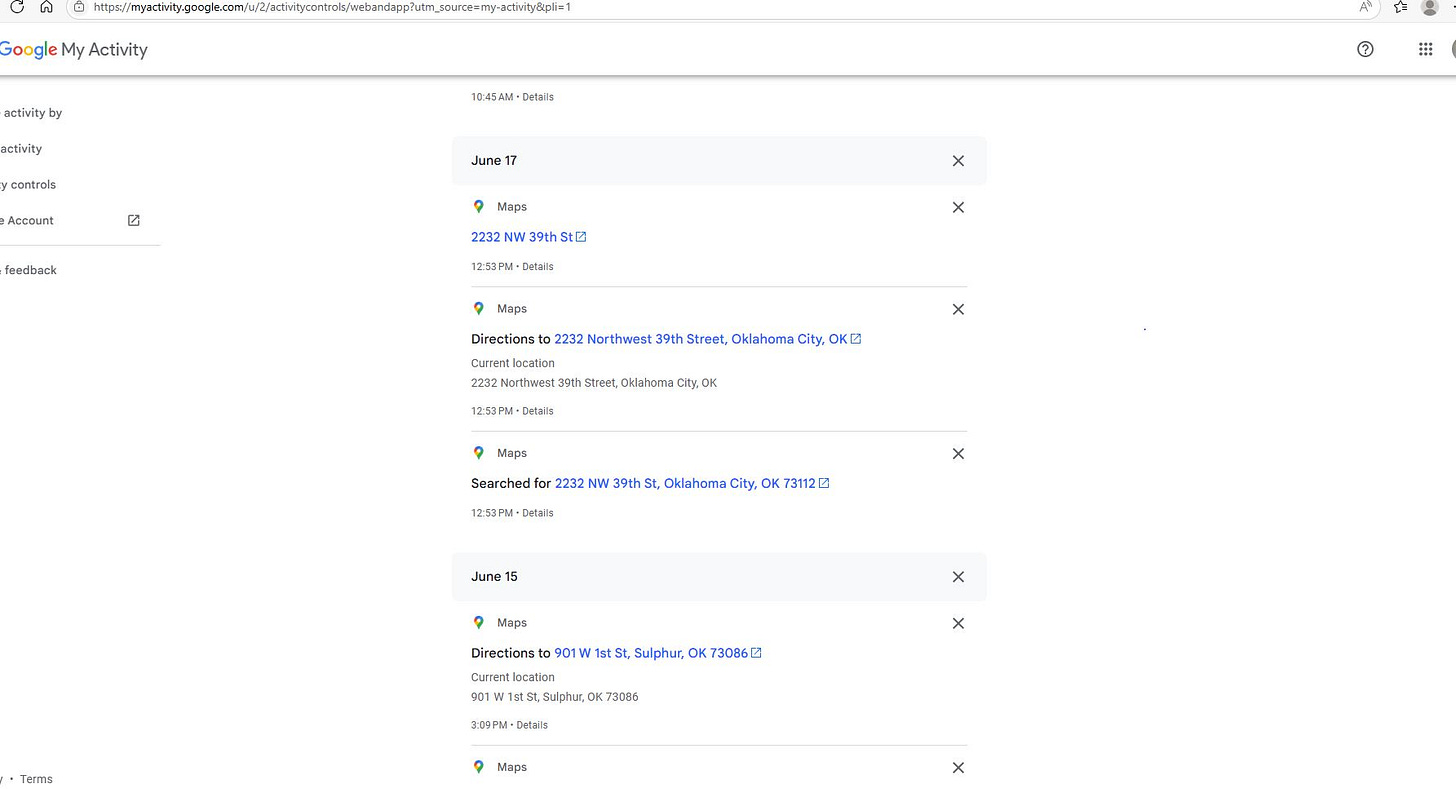
Task: Open 901 W 1st St, Sulphur link
Action: click(657, 653)
